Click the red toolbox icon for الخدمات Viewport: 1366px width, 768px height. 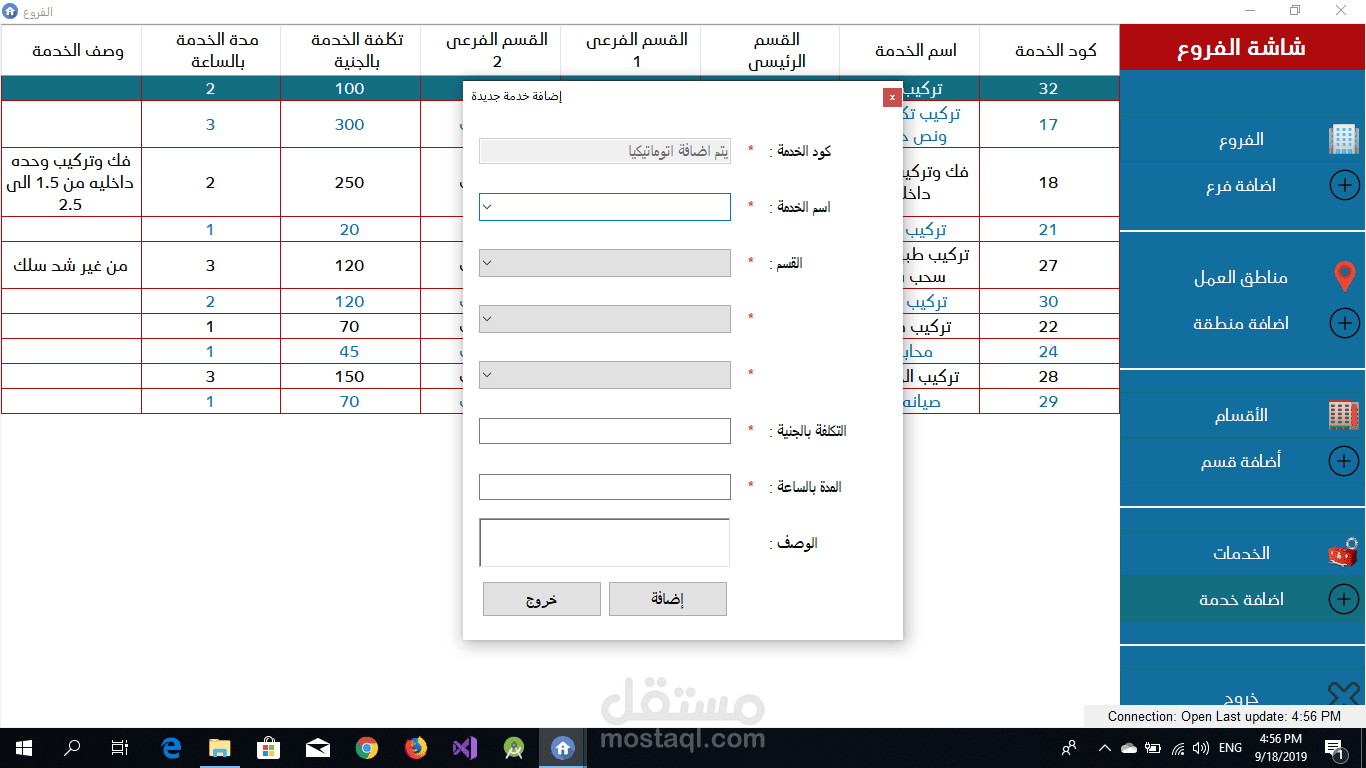pyautogui.click(x=1343, y=552)
